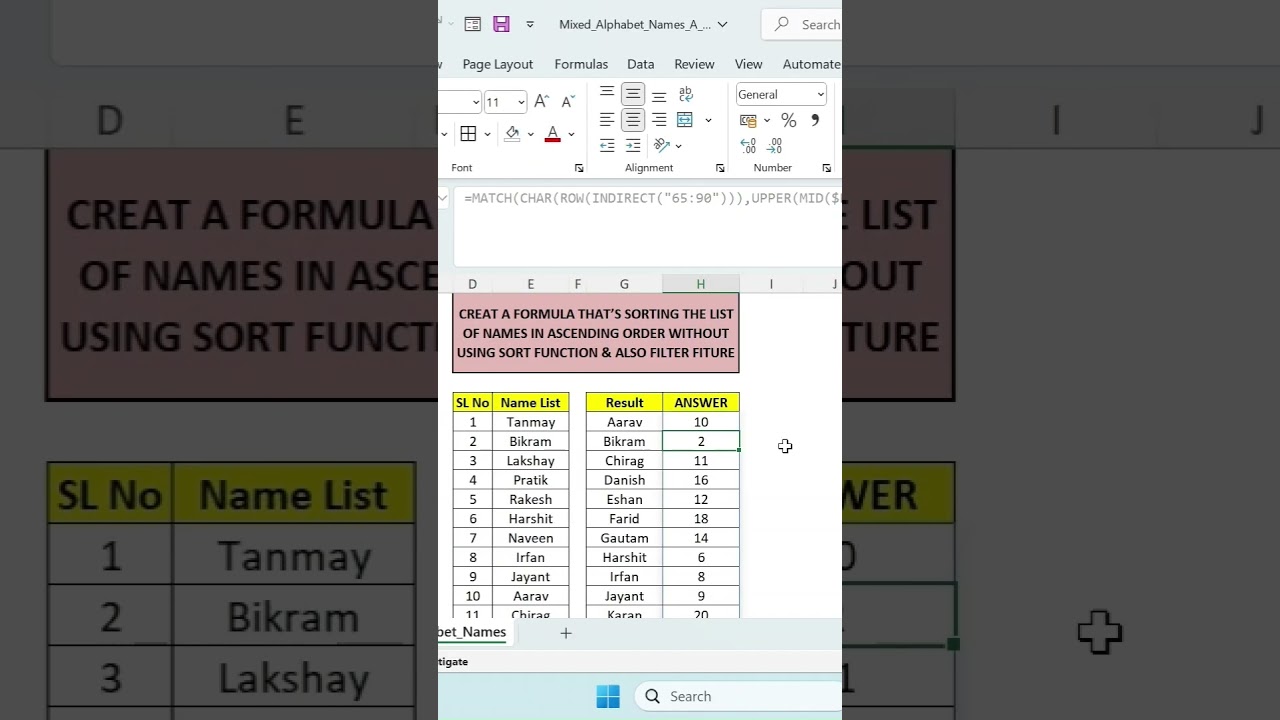Select the Name List header cell
The height and width of the screenshot is (720, 1280).
click(x=530, y=403)
